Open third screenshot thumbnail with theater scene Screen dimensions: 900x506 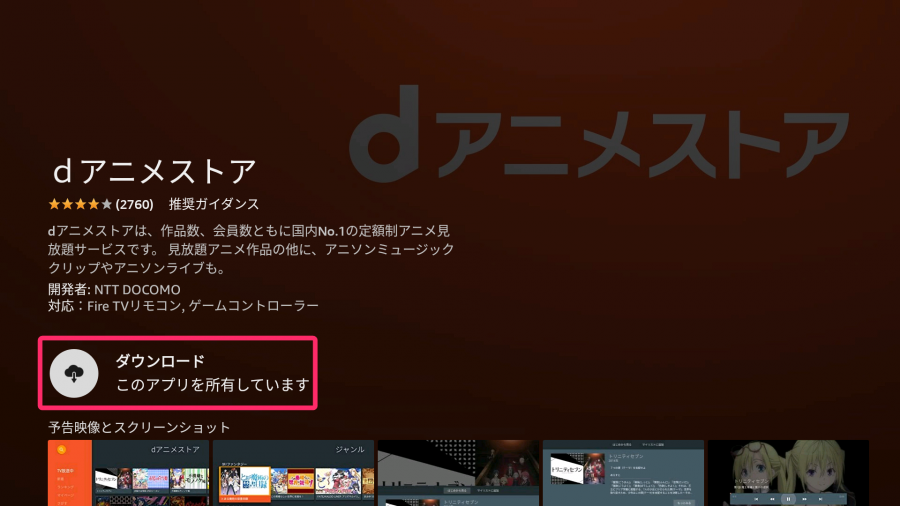click(x=458, y=473)
